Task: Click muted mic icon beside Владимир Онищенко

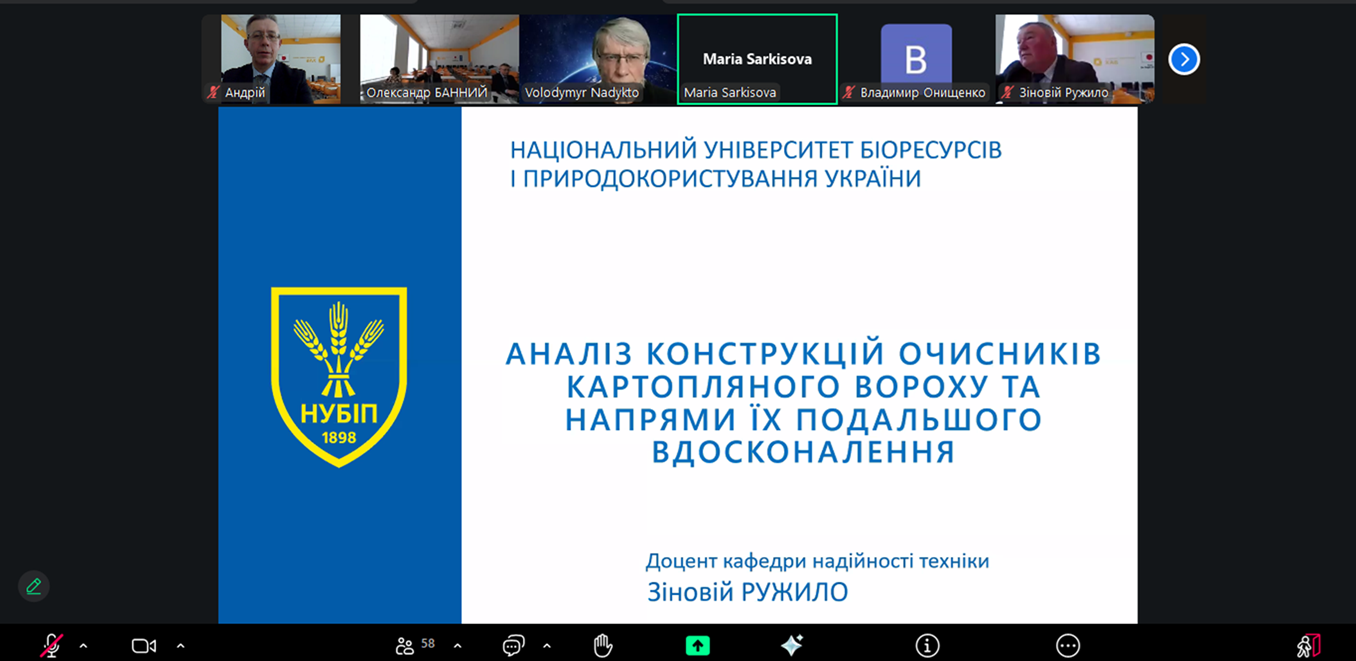Action: pyautogui.click(x=849, y=93)
